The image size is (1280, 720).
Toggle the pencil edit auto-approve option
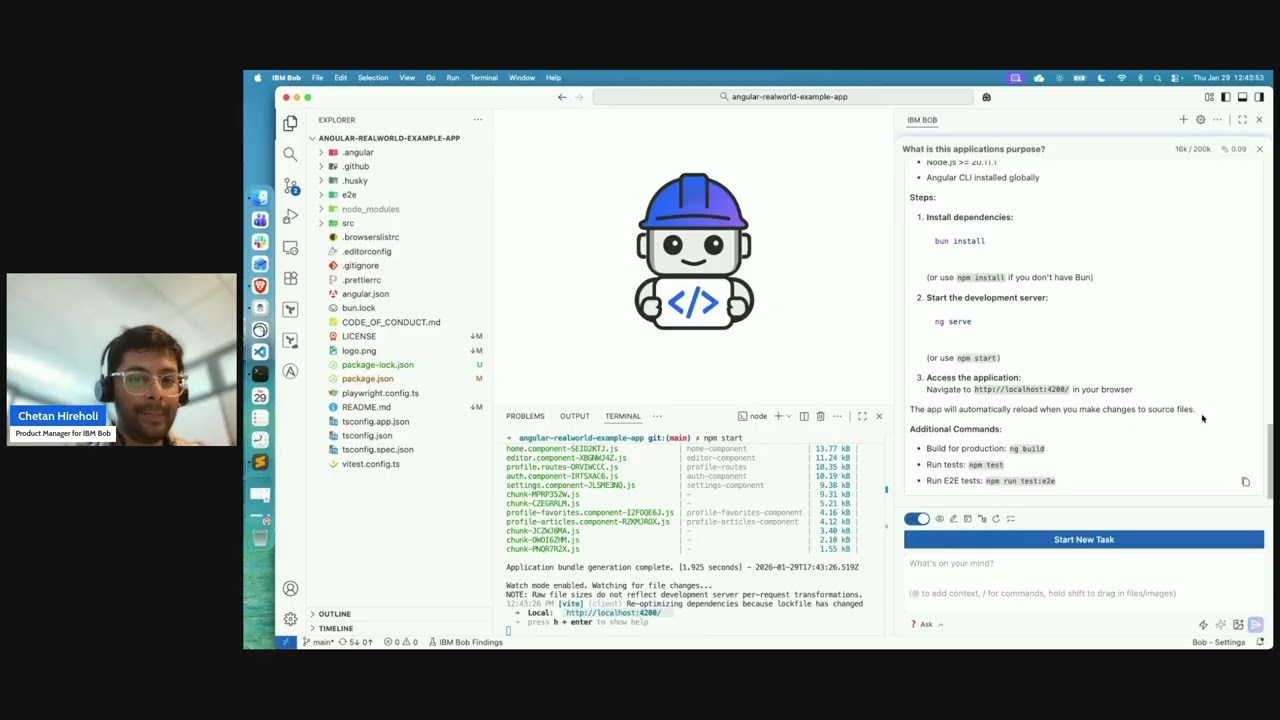pos(953,519)
